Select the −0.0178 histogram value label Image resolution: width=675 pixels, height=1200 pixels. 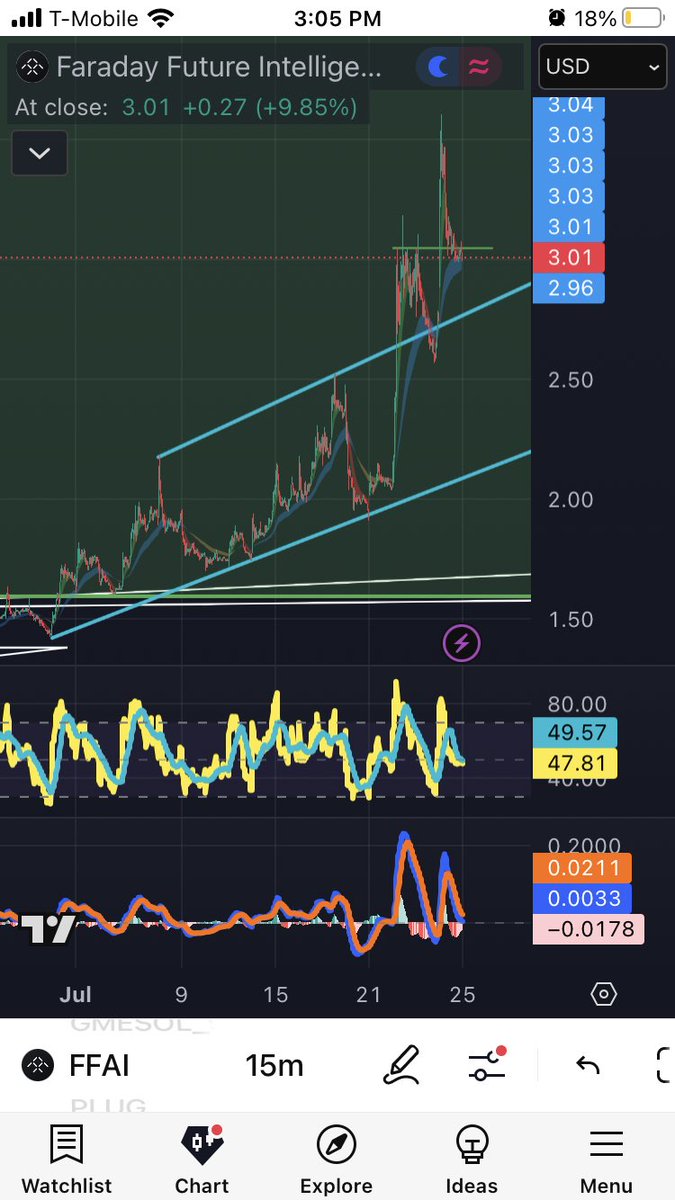(589, 930)
